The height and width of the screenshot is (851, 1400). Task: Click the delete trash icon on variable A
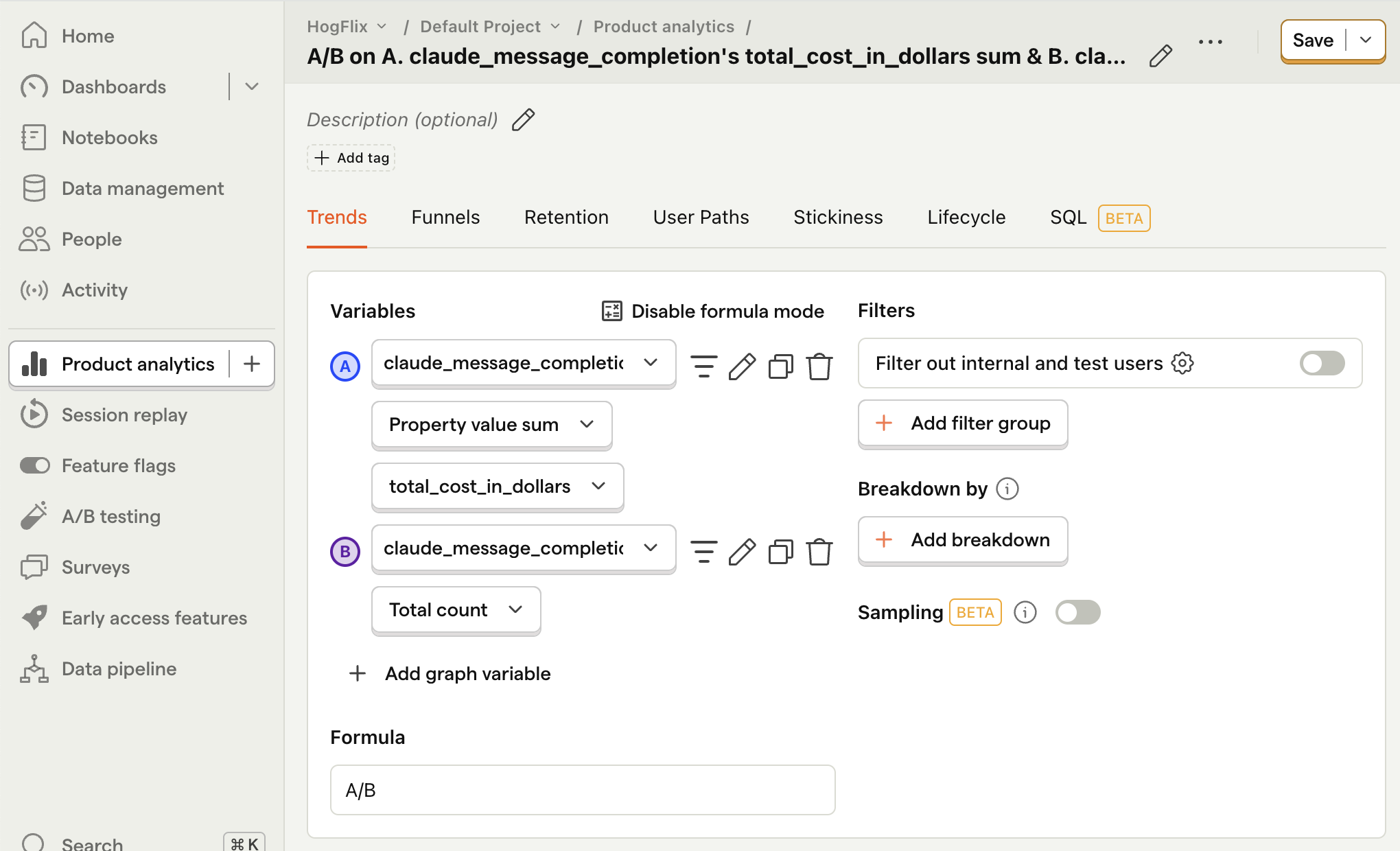[x=819, y=364]
